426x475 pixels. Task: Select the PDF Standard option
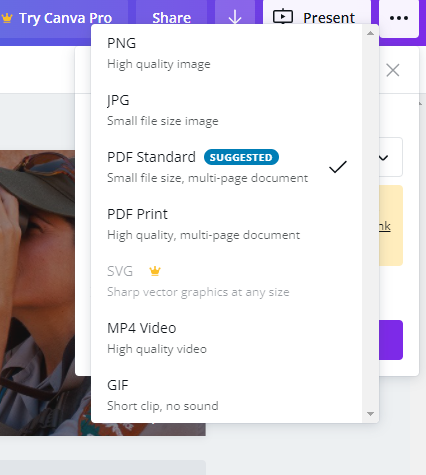pos(227,167)
